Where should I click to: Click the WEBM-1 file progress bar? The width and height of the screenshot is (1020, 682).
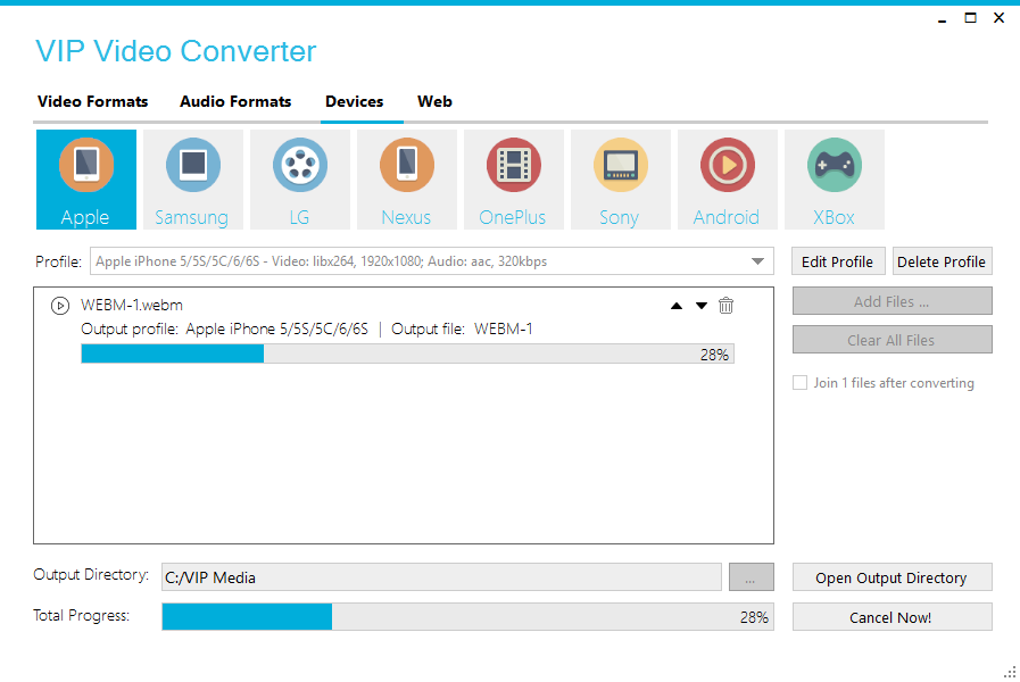pos(407,354)
